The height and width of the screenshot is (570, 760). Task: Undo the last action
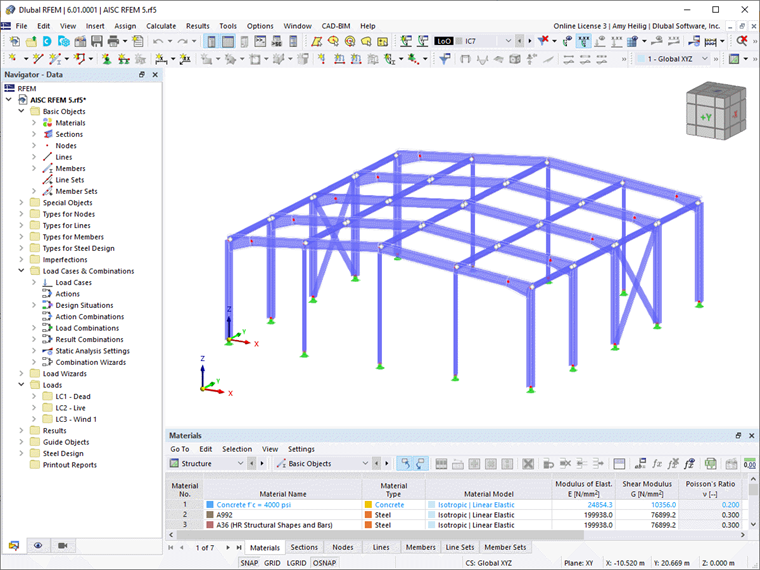(158, 41)
